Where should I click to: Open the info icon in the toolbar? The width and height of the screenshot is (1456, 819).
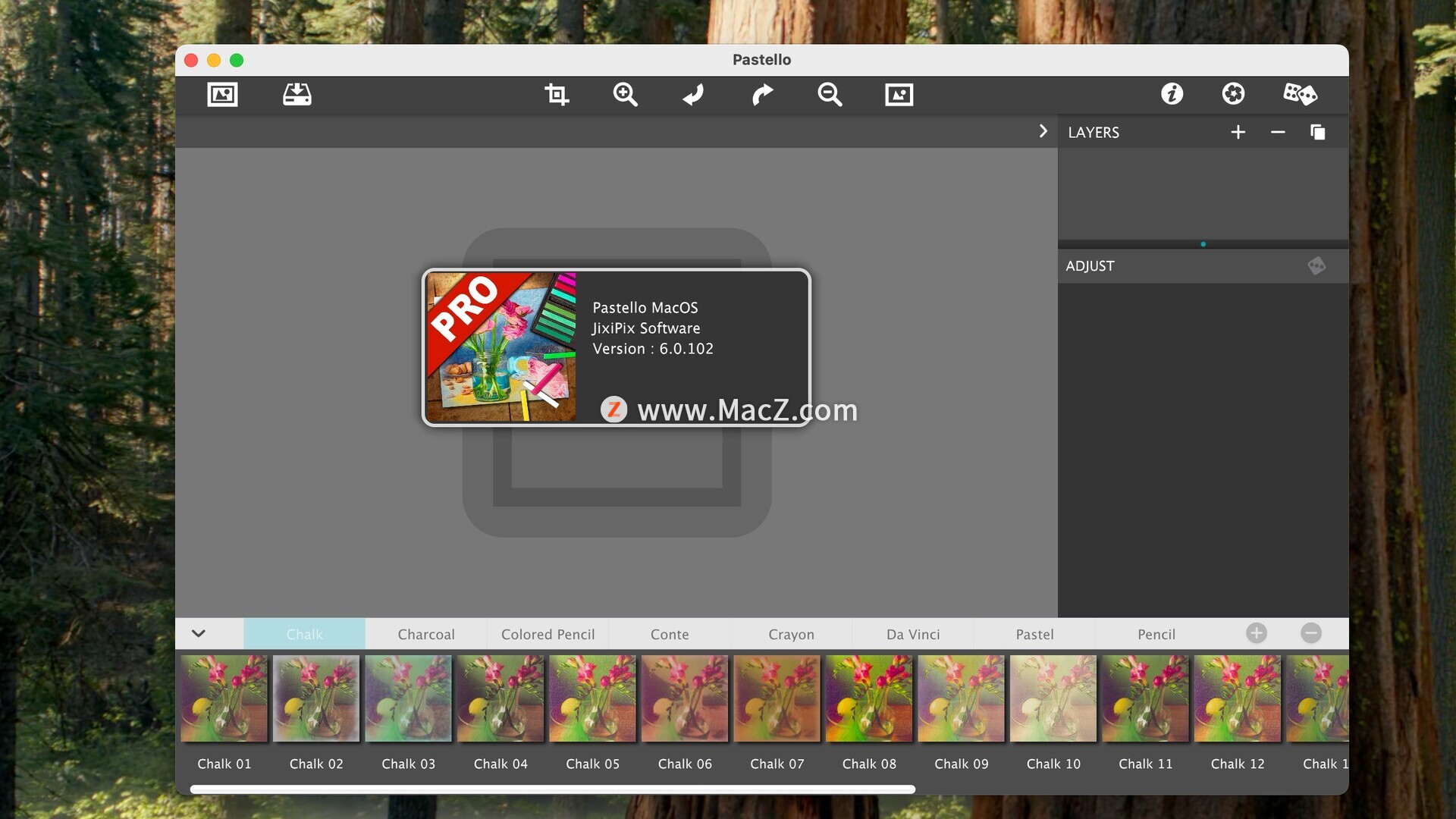(1172, 94)
